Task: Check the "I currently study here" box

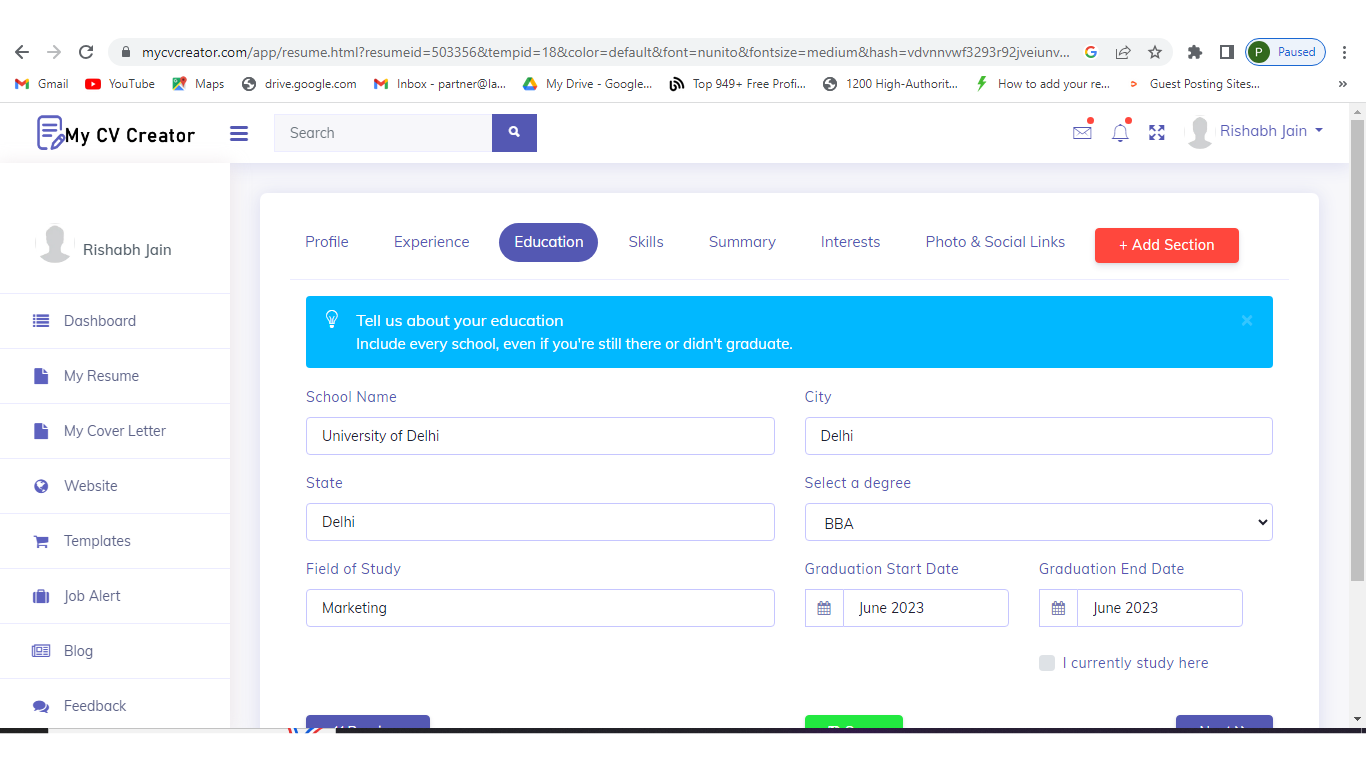Action: click(x=1047, y=663)
